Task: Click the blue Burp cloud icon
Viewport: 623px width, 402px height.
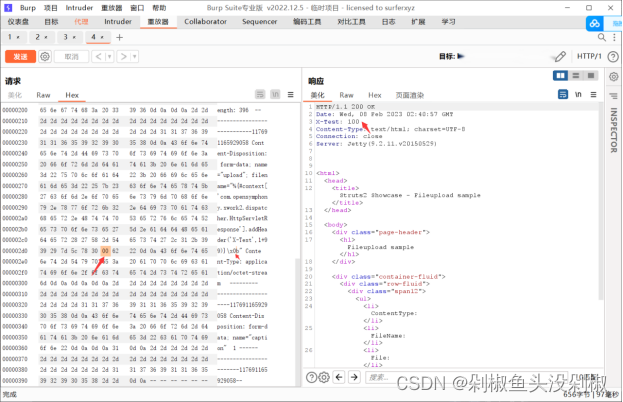Action: (x=594, y=24)
